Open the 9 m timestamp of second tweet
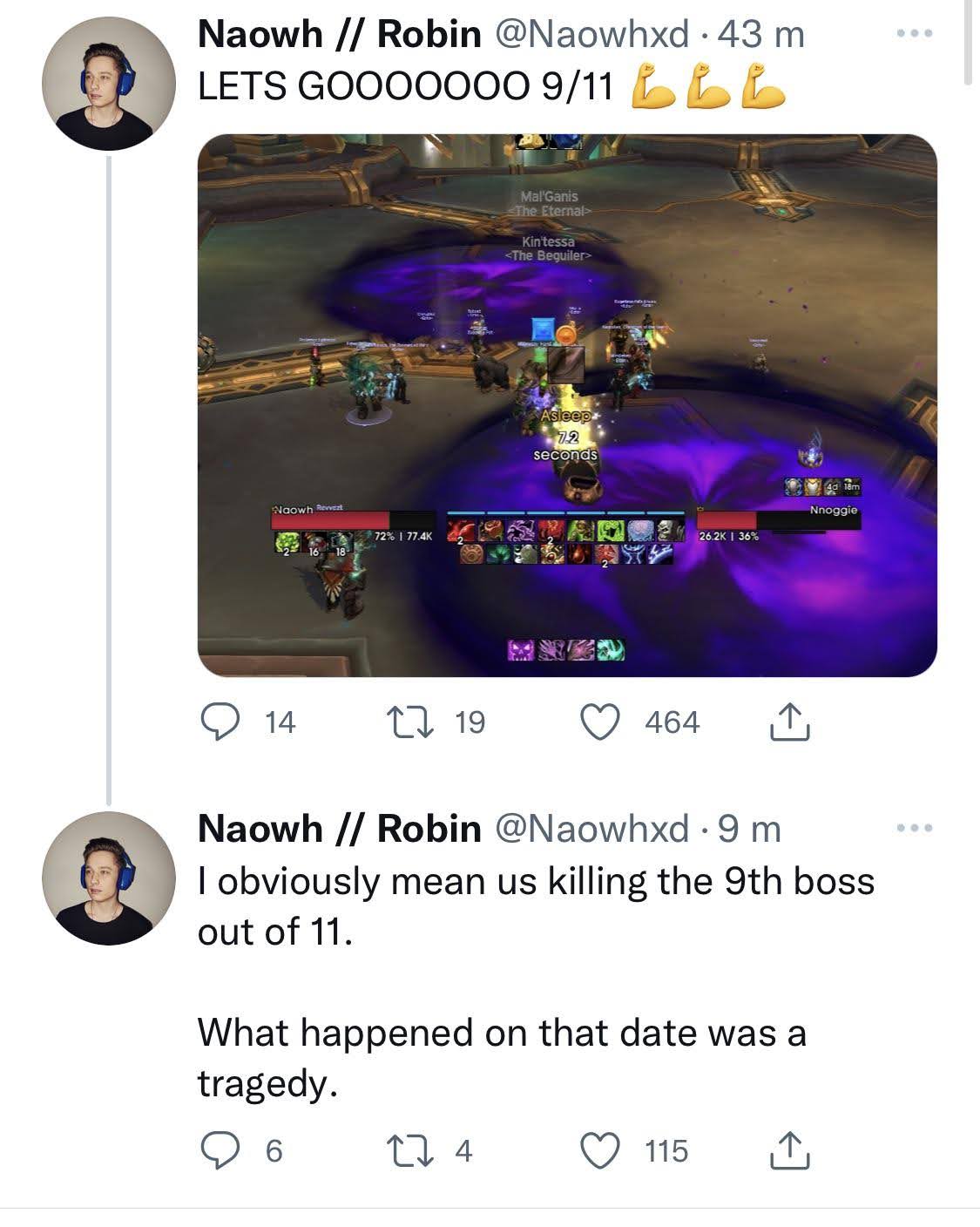980x1227 pixels. 750,828
